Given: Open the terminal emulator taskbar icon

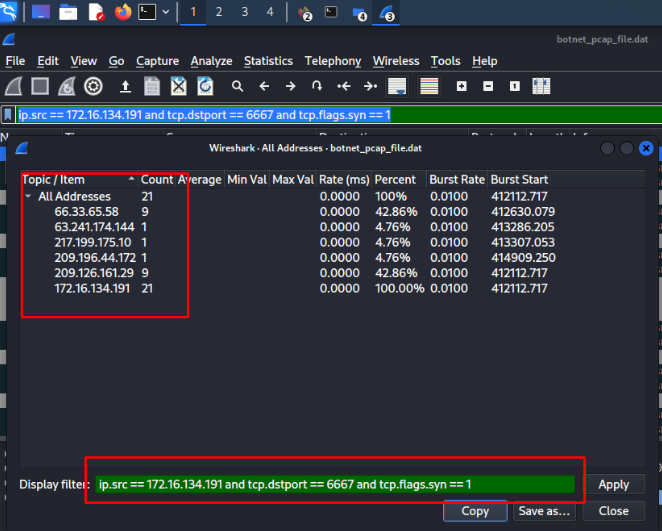Looking at the screenshot, I should [x=147, y=12].
